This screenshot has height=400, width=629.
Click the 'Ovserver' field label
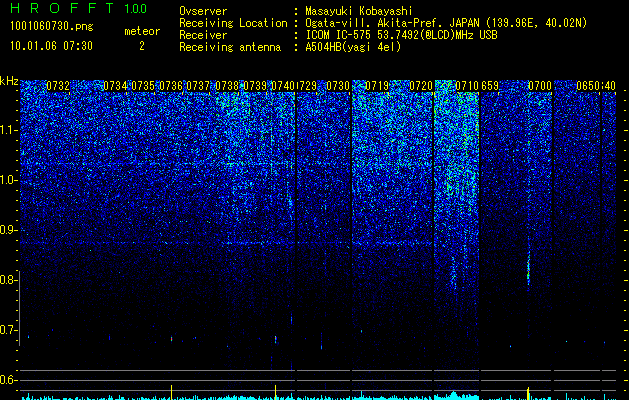click(x=203, y=11)
